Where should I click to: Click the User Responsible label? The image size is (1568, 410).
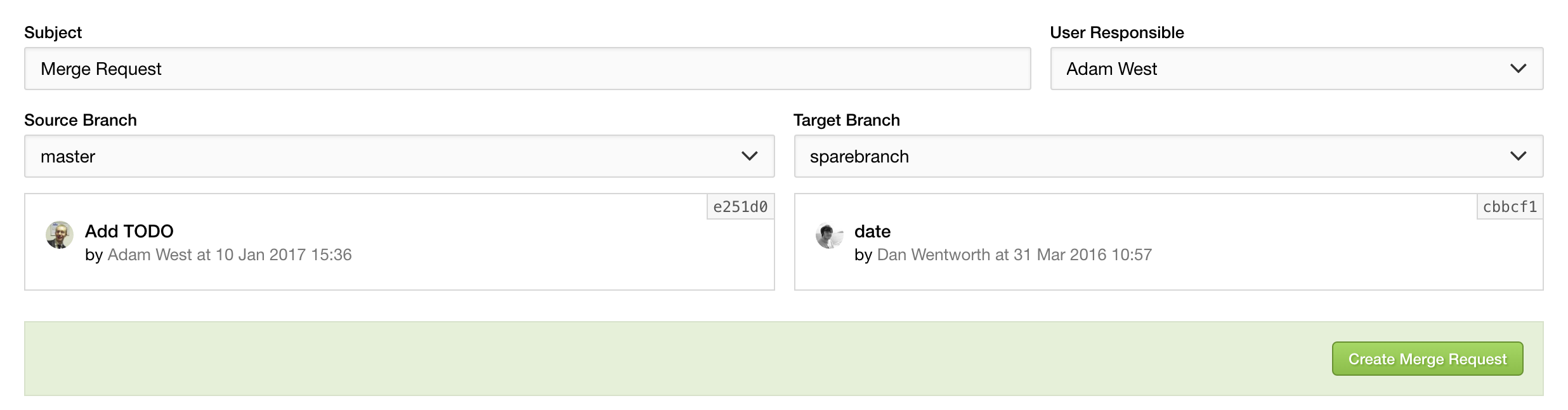[1117, 32]
